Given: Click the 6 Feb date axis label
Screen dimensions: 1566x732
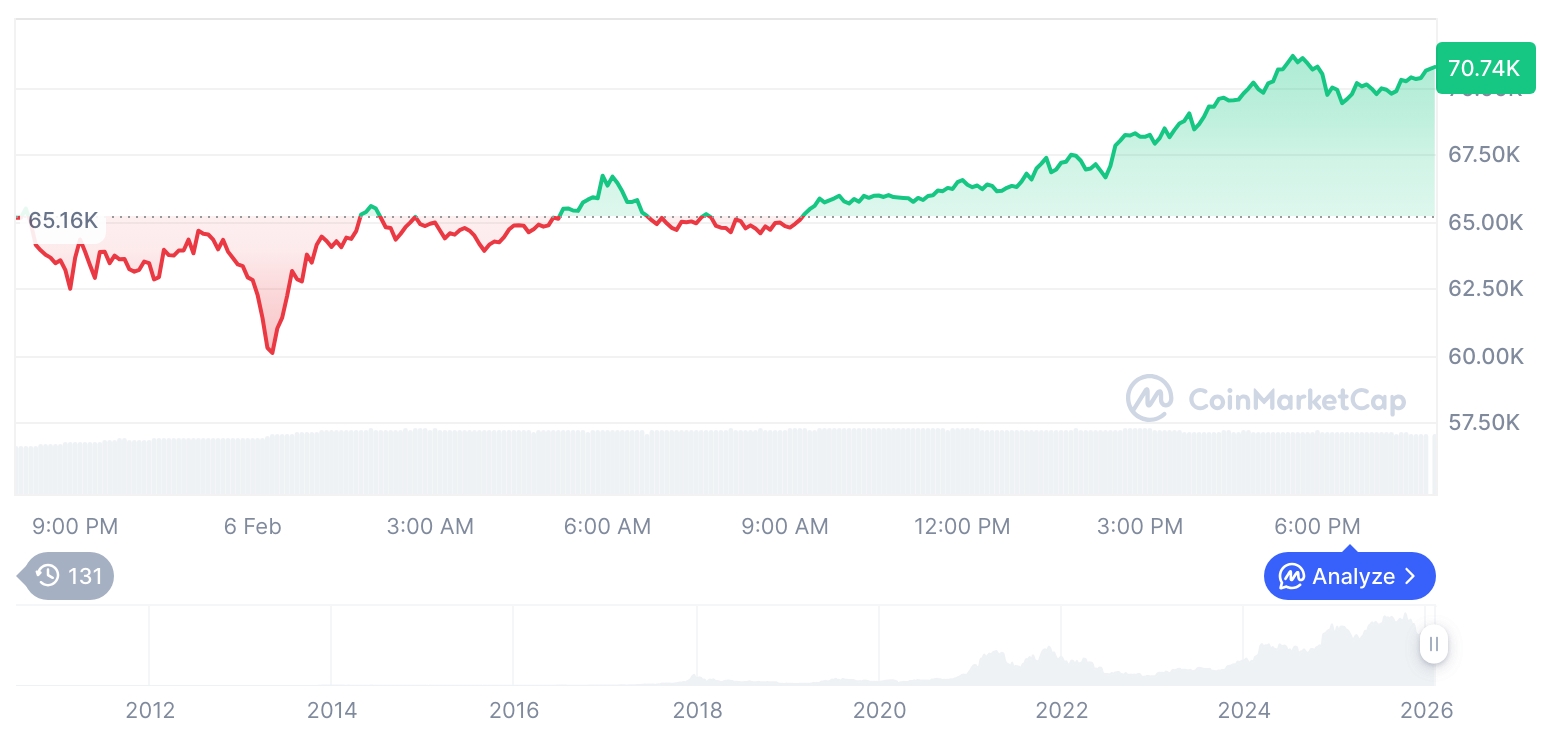Looking at the screenshot, I should (x=253, y=526).
